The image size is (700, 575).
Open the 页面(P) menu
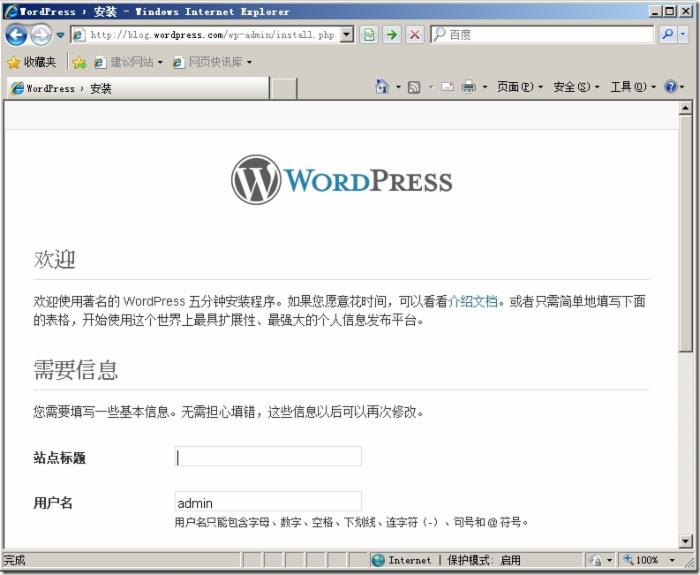(x=520, y=88)
